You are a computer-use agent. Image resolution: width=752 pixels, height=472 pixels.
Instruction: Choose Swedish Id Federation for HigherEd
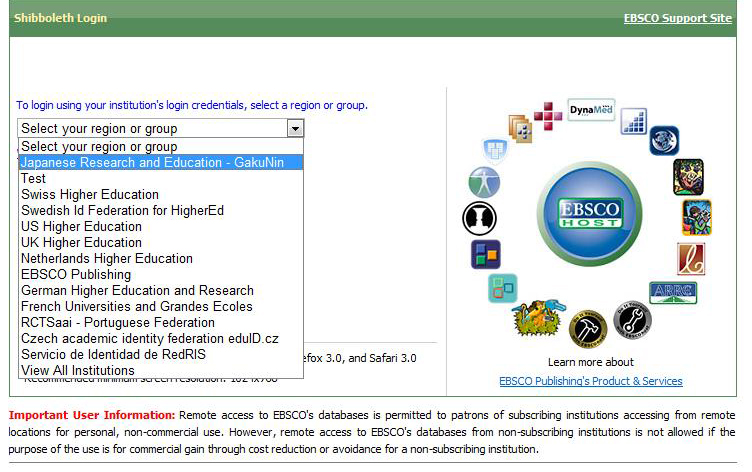point(161,210)
